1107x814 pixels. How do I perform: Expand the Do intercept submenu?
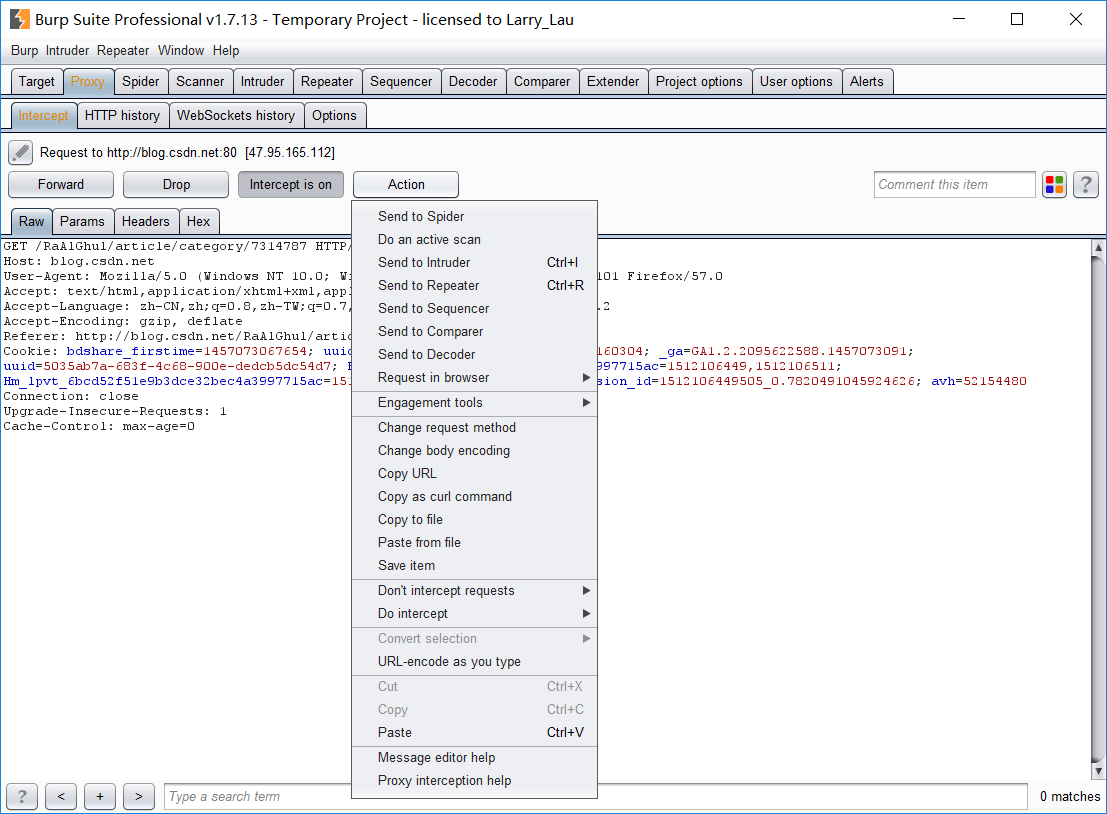[474, 614]
